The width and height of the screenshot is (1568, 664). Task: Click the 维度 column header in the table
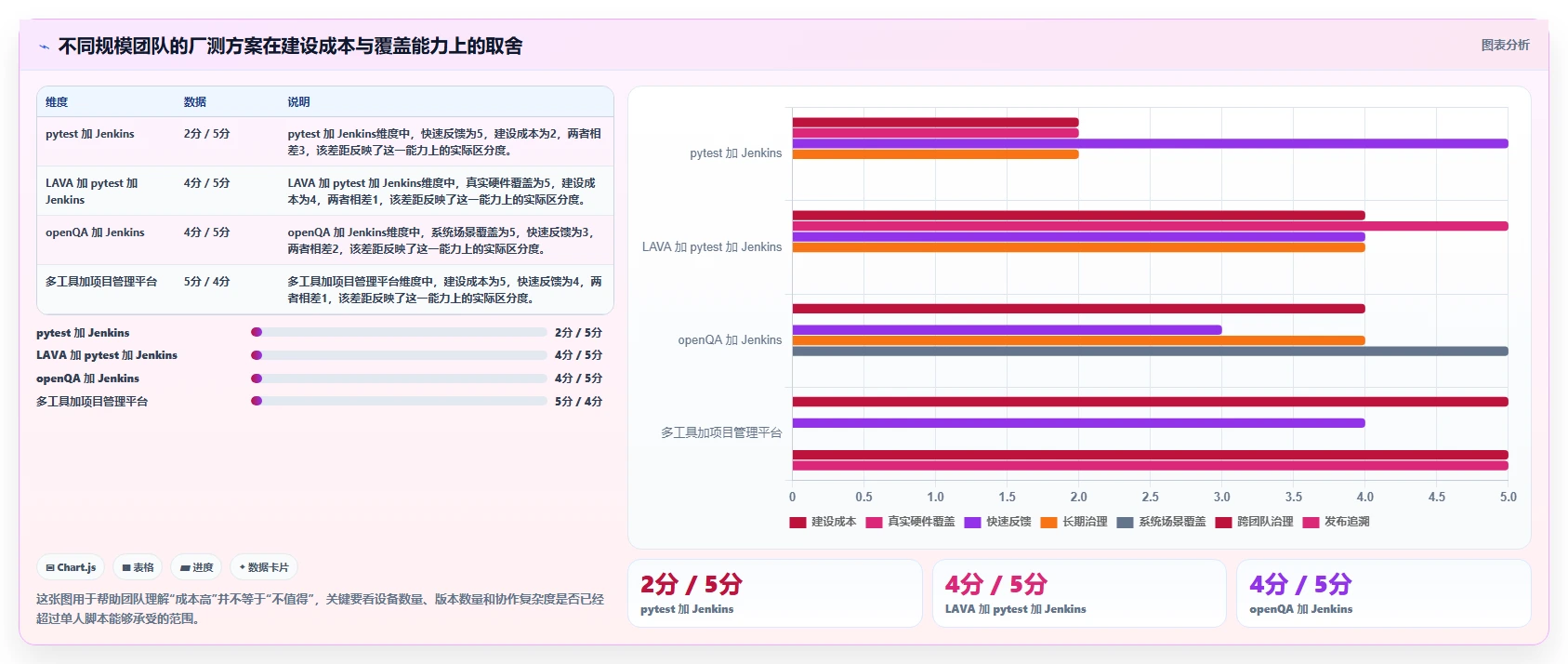point(57,102)
